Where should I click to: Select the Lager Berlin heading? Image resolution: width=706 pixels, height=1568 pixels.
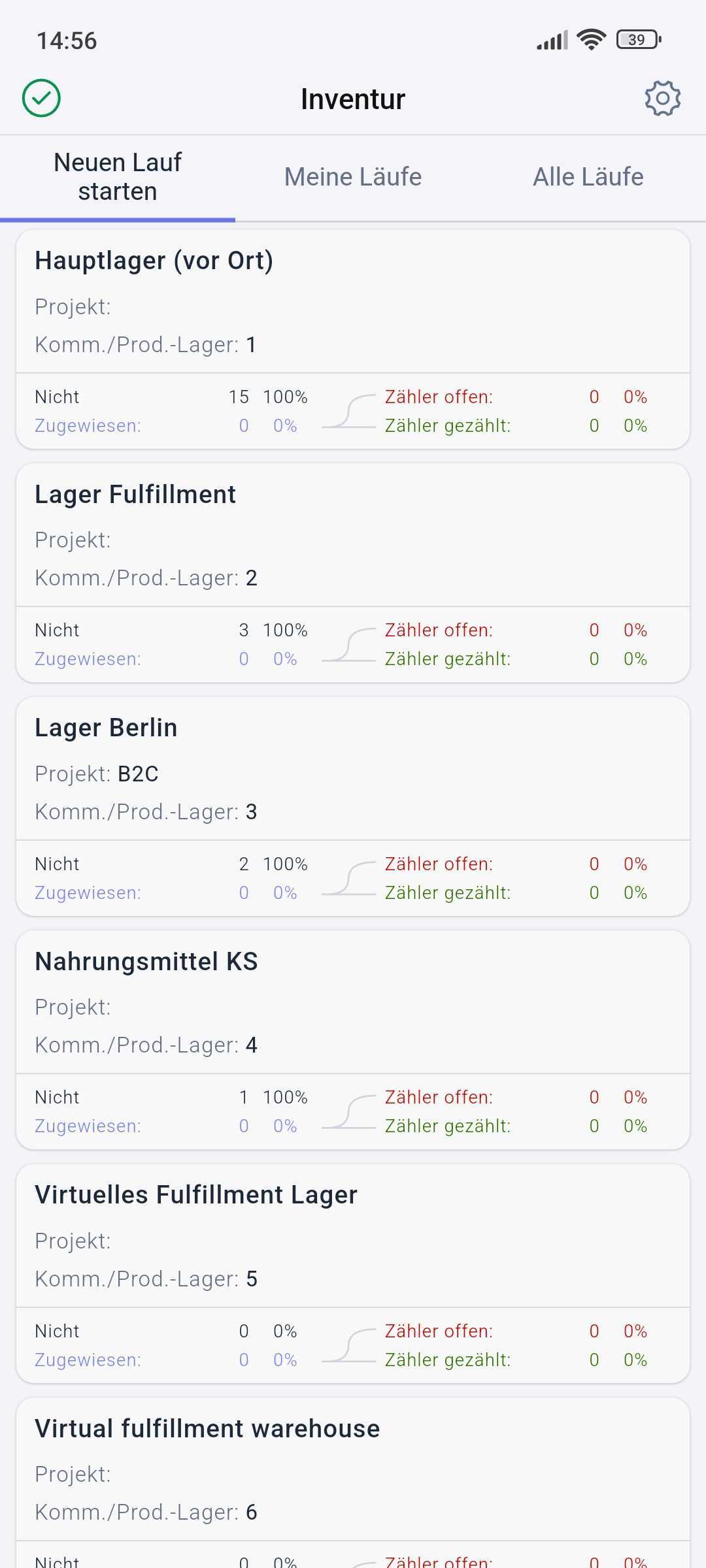pyautogui.click(x=106, y=728)
